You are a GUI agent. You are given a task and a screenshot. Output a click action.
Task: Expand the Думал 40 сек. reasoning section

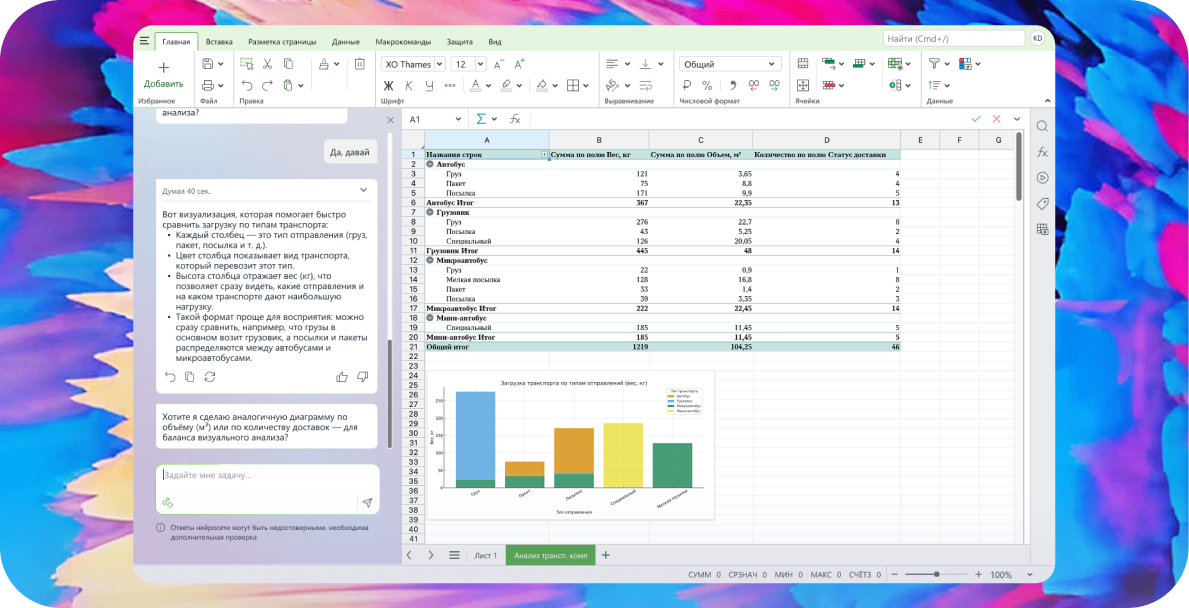coord(364,190)
